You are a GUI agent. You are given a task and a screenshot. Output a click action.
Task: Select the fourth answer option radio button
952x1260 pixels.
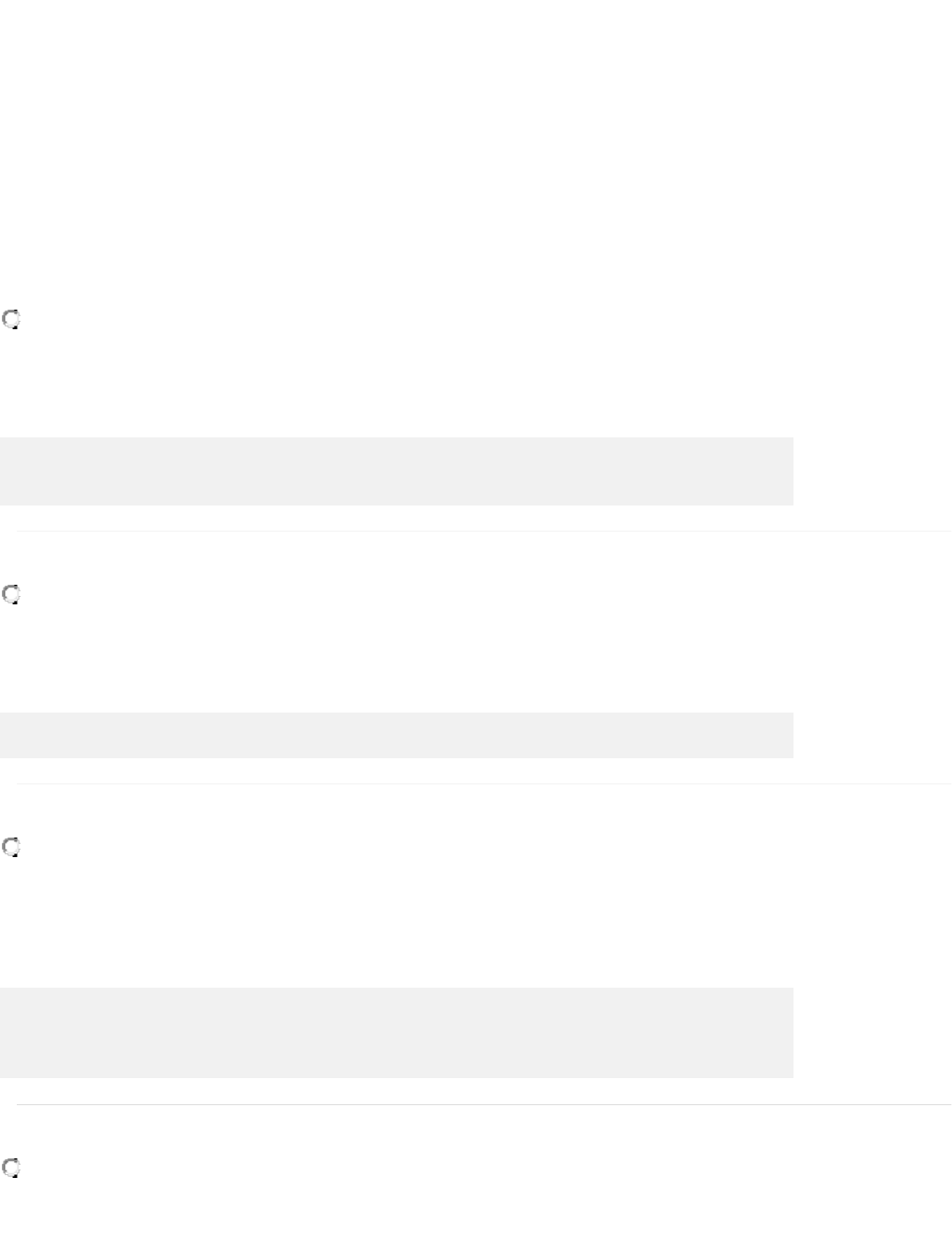11,1167
